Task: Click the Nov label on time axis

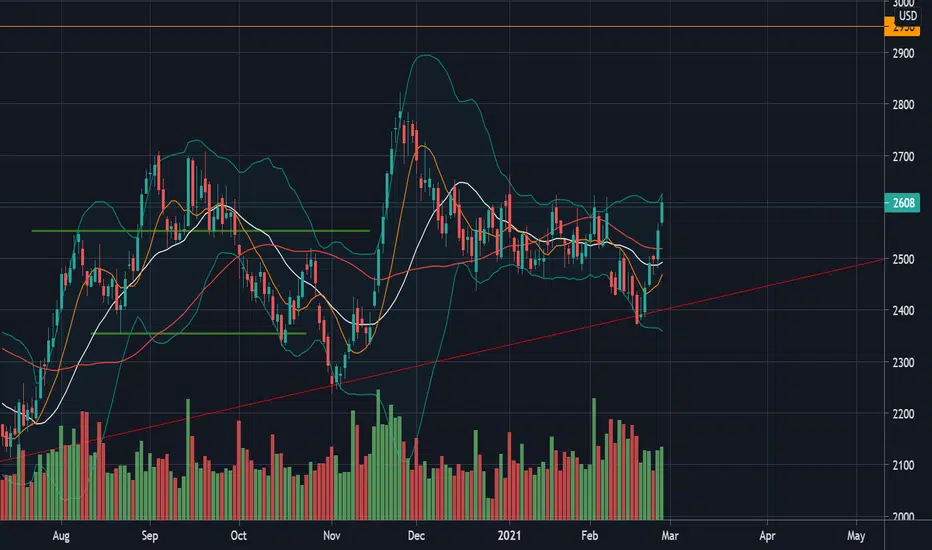Action: point(332,536)
